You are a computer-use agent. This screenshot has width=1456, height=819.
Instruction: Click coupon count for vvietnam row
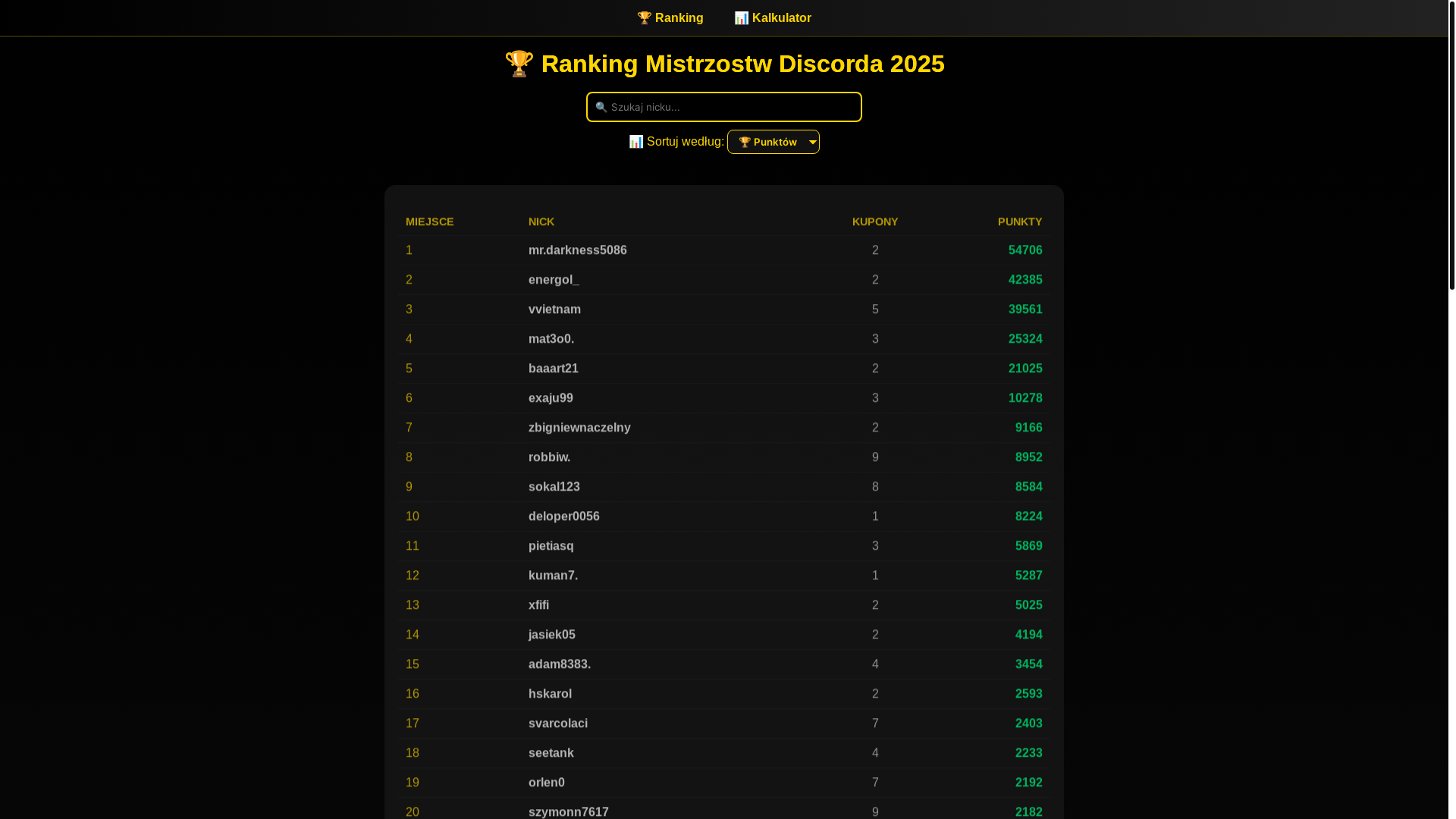(875, 309)
